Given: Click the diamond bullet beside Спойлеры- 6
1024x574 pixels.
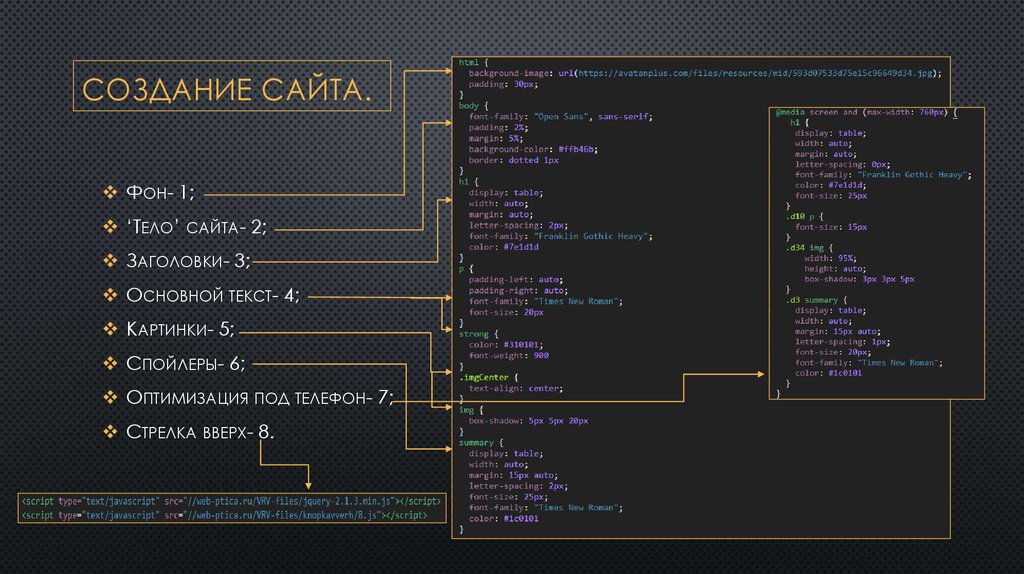Looking at the screenshot, I should point(111,363).
